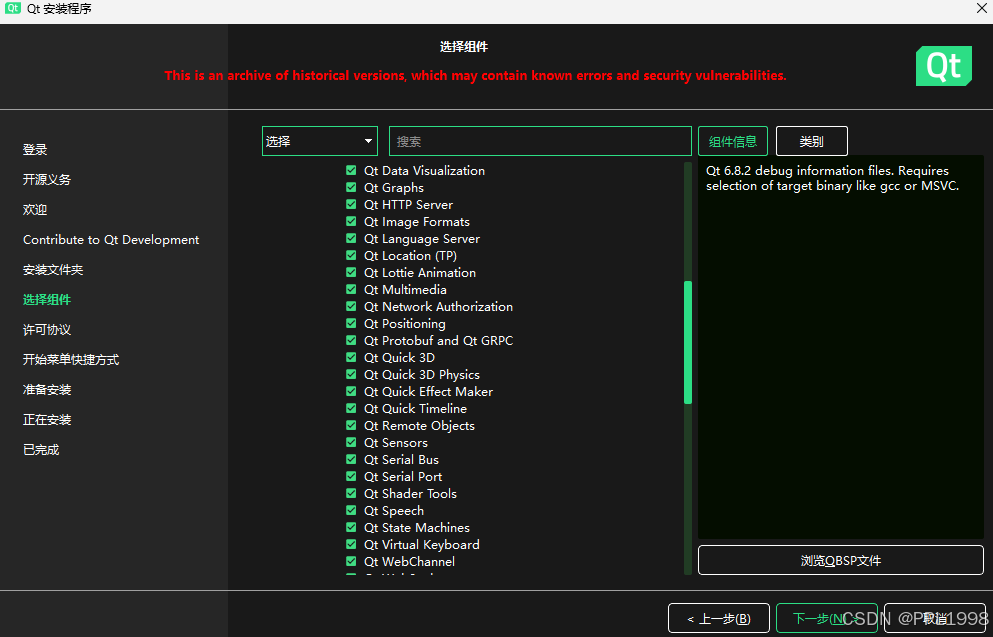Select 安装文件夹 step in sidebar
This screenshot has width=993, height=637.
pyautogui.click(x=53, y=270)
